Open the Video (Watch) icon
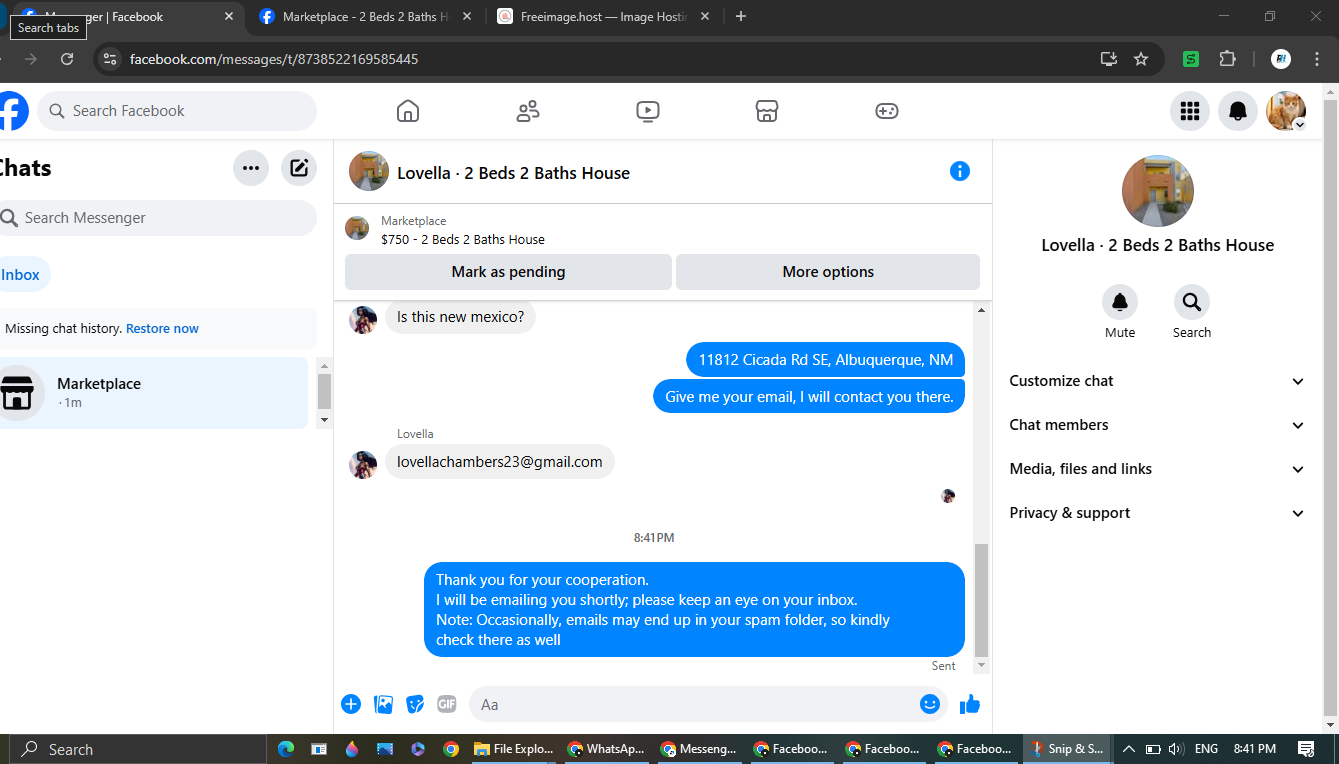Screen dimensions: 1339x764 pyautogui.click(x=648, y=111)
